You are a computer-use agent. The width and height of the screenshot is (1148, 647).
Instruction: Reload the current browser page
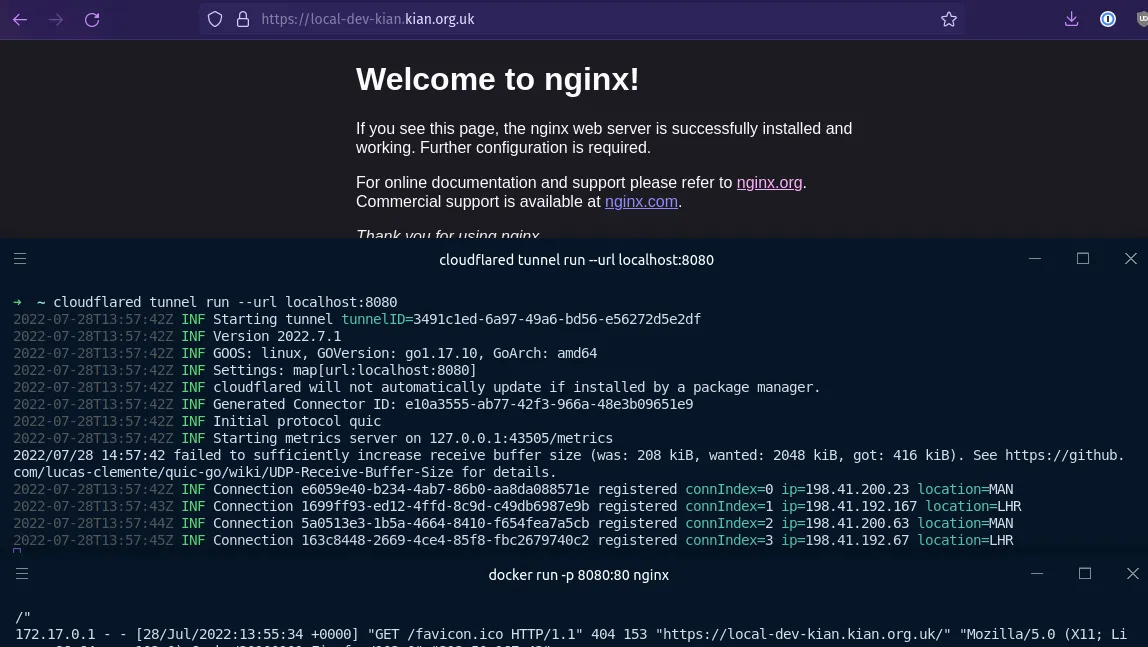pos(92,20)
